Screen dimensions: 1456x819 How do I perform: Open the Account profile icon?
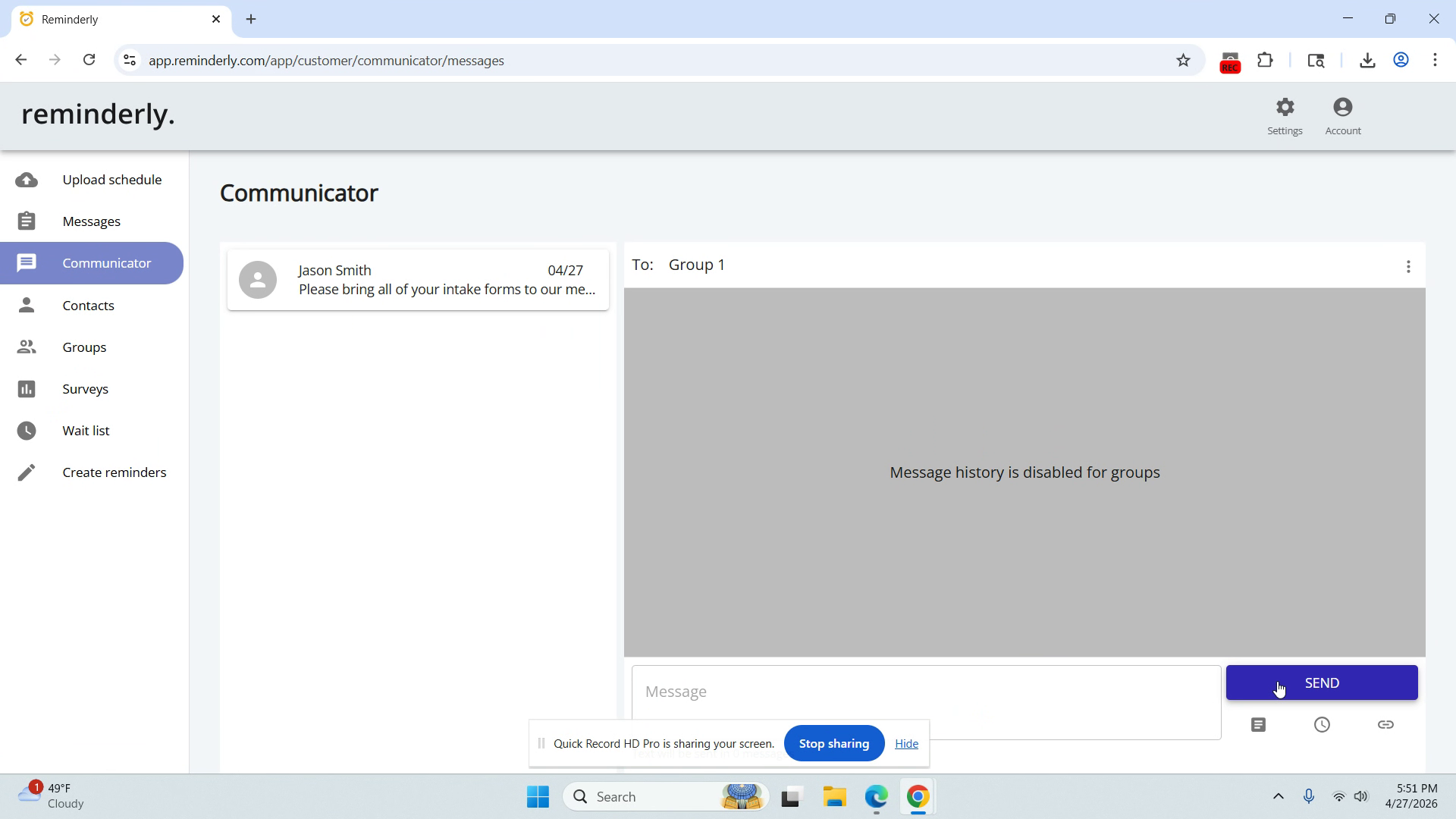(x=1343, y=107)
